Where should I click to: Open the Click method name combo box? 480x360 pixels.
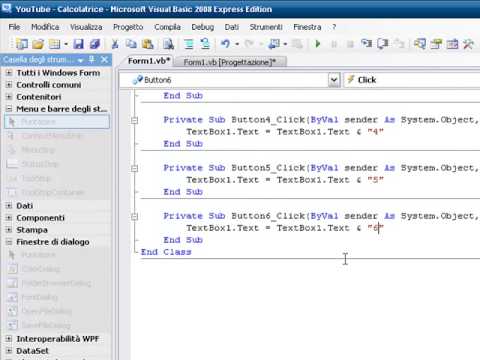coord(412,80)
